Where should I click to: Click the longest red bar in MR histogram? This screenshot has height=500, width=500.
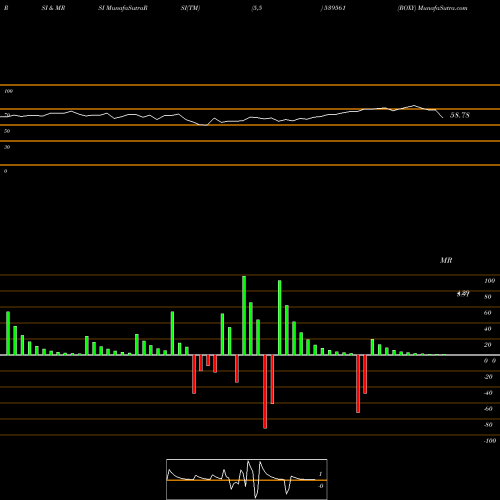265,392
